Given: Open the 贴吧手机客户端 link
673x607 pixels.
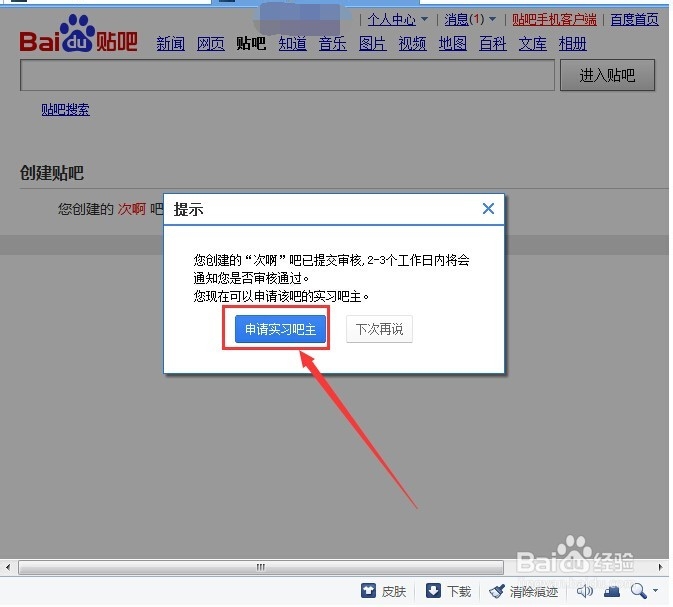Looking at the screenshot, I should [x=554, y=19].
